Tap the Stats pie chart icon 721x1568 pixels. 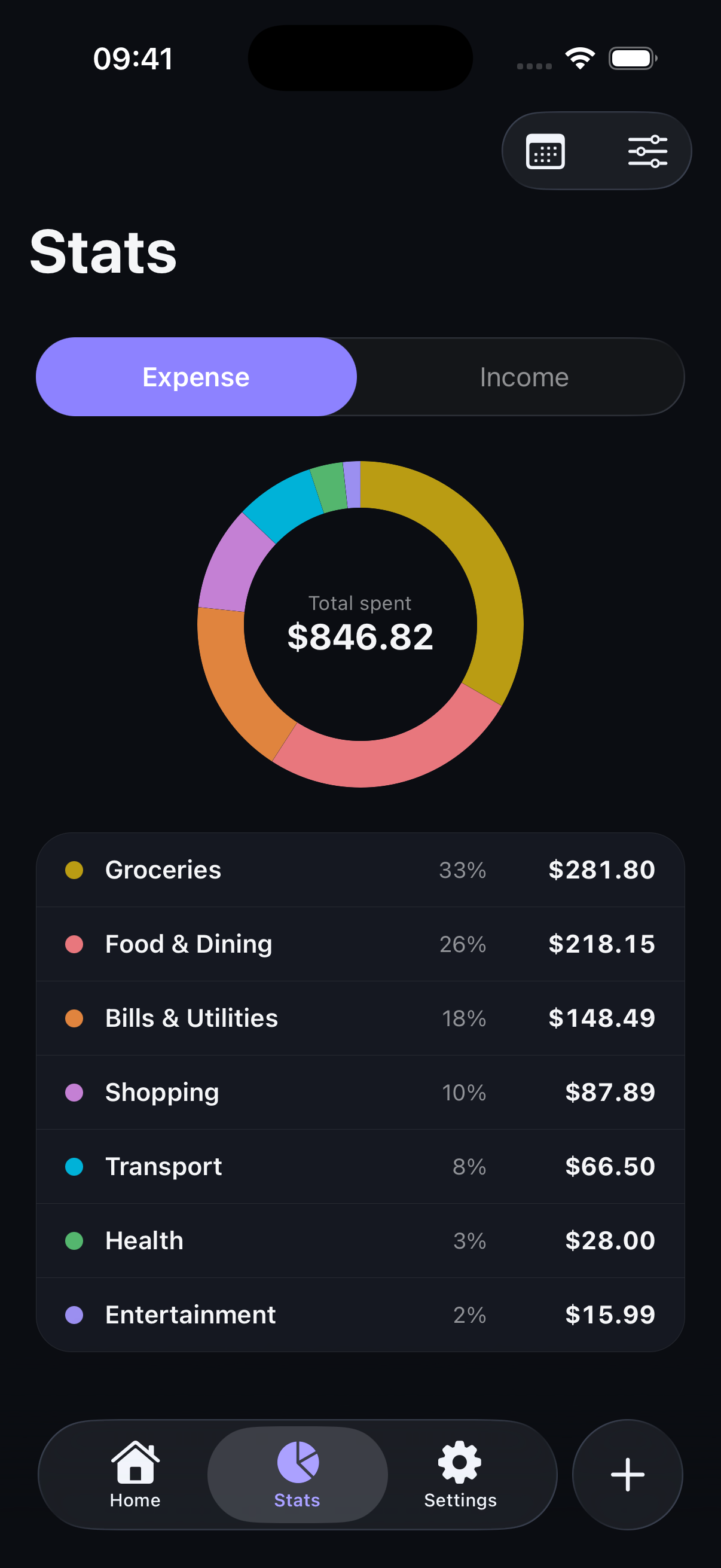point(298,1462)
